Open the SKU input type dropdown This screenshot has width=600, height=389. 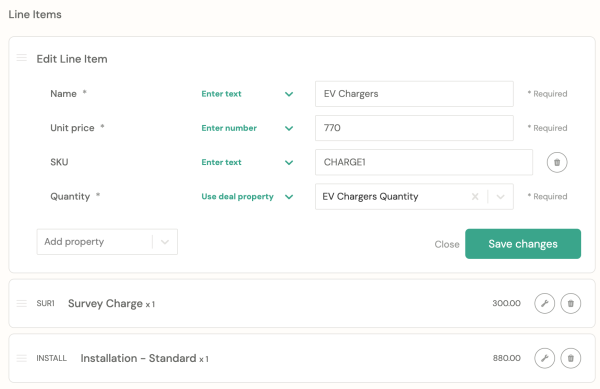[247, 163]
